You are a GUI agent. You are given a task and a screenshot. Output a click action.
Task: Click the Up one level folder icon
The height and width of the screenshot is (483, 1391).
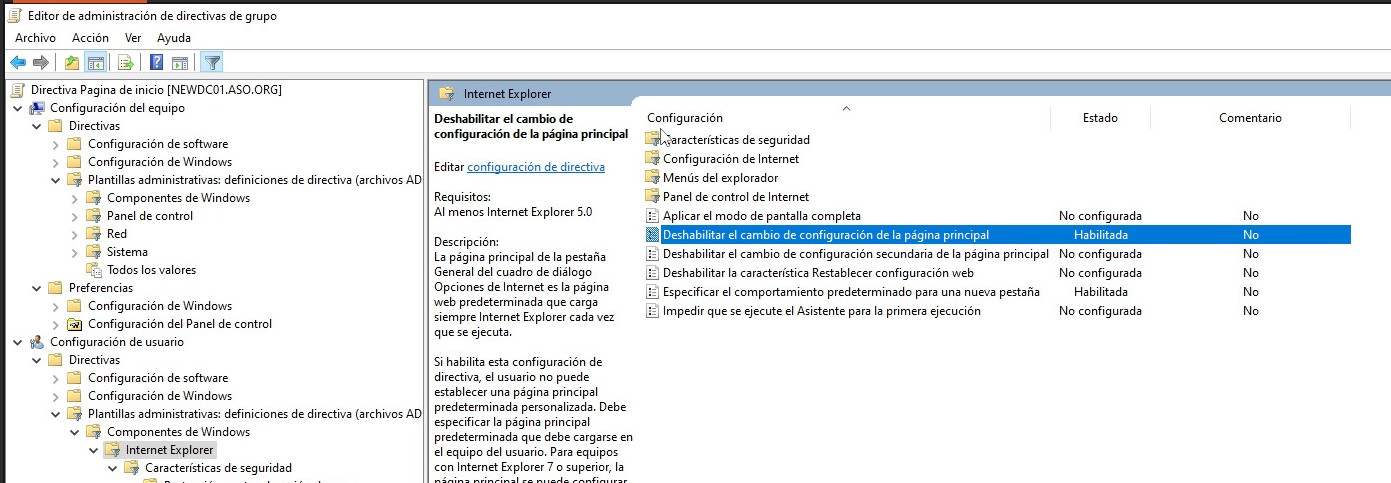pos(71,63)
